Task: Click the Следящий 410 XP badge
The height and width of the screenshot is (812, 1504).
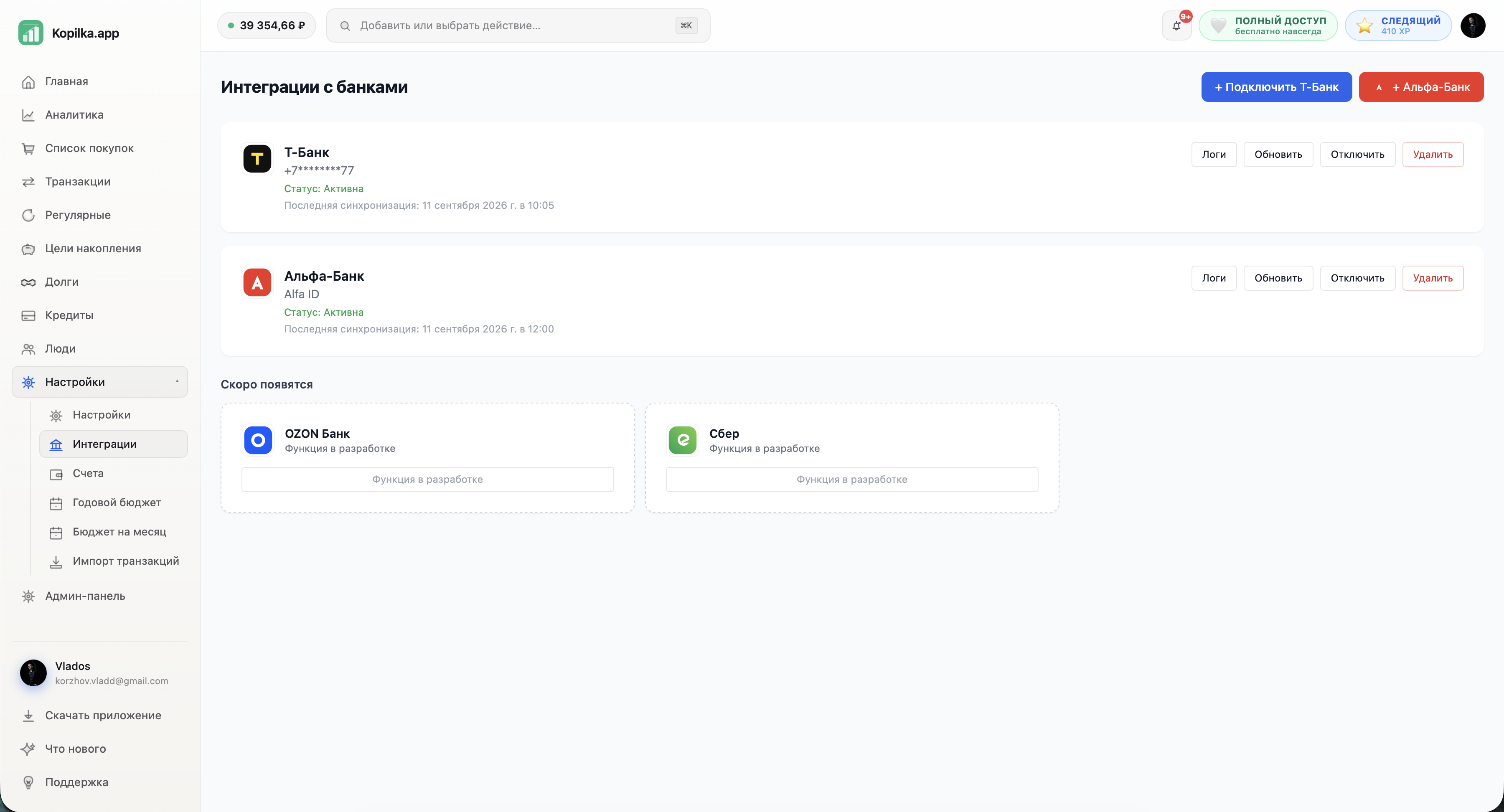Action: 1398,25
